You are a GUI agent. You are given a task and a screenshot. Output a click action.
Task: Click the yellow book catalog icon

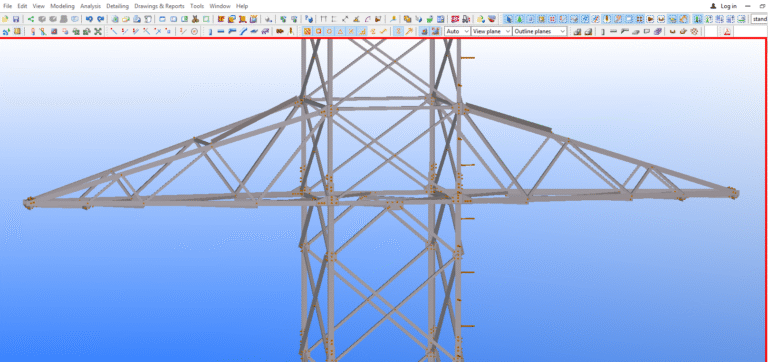pos(17,31)
